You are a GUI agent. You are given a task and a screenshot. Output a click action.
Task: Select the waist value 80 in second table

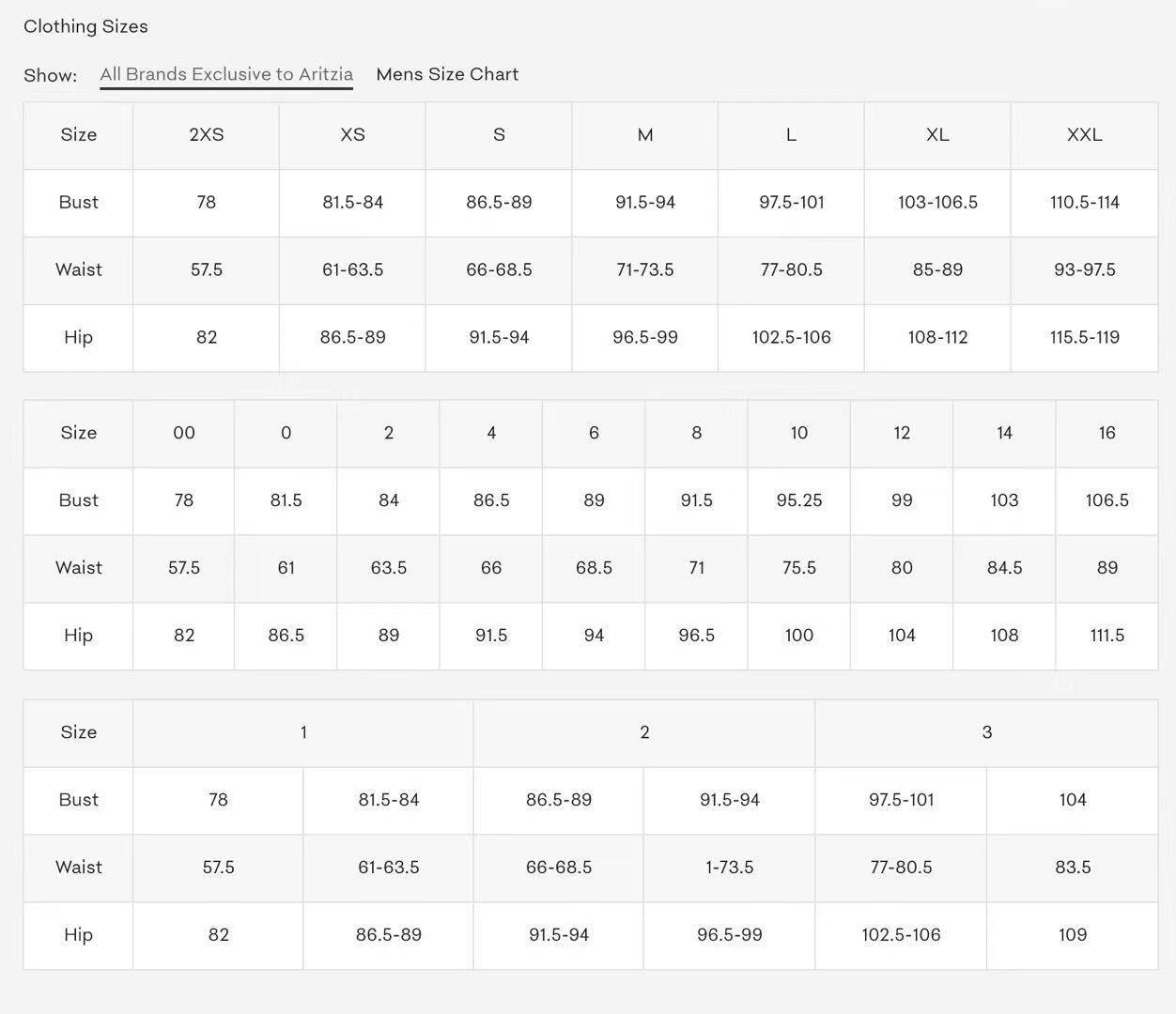click(902, 568)
